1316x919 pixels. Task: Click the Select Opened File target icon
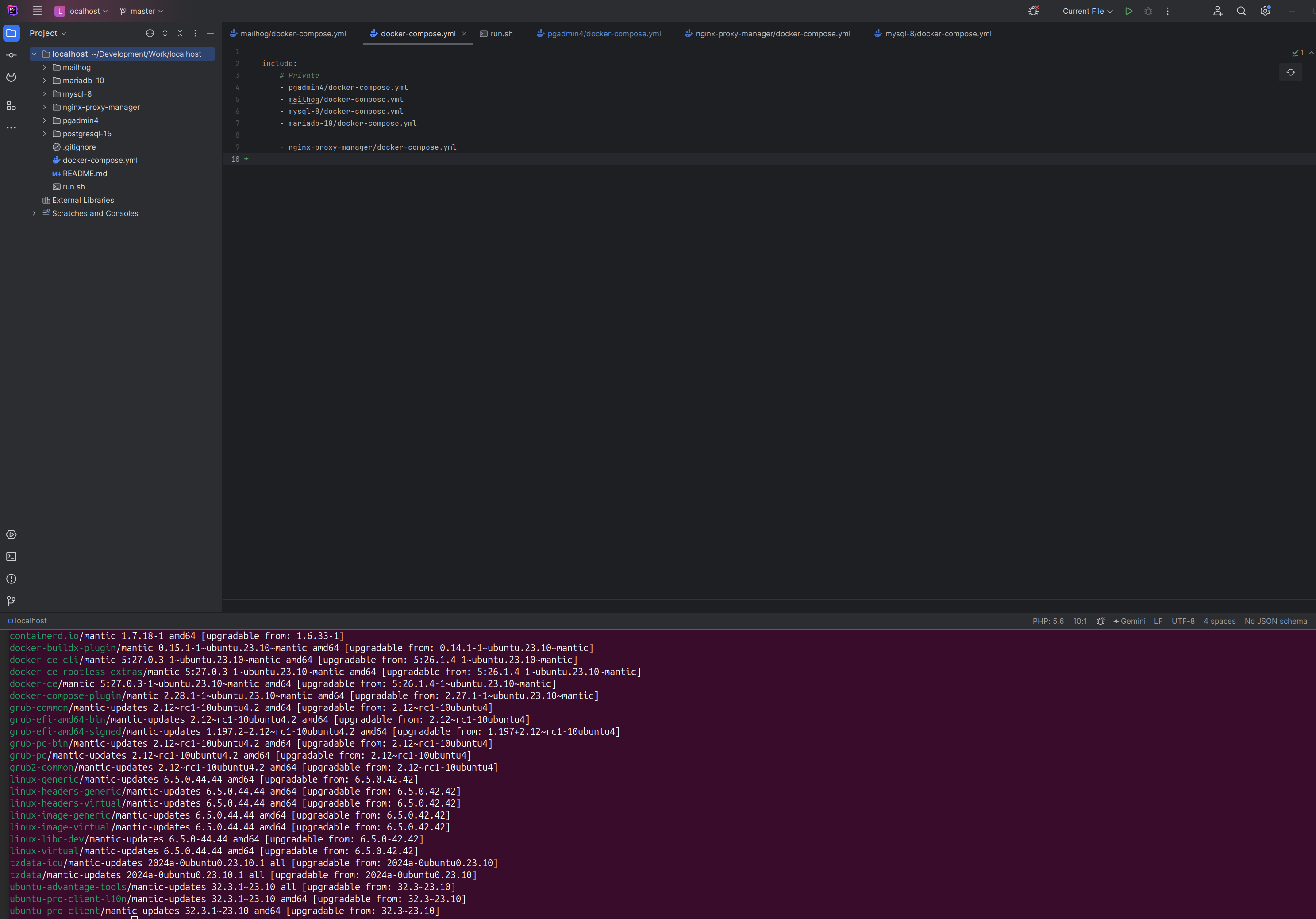coord(150,33)
